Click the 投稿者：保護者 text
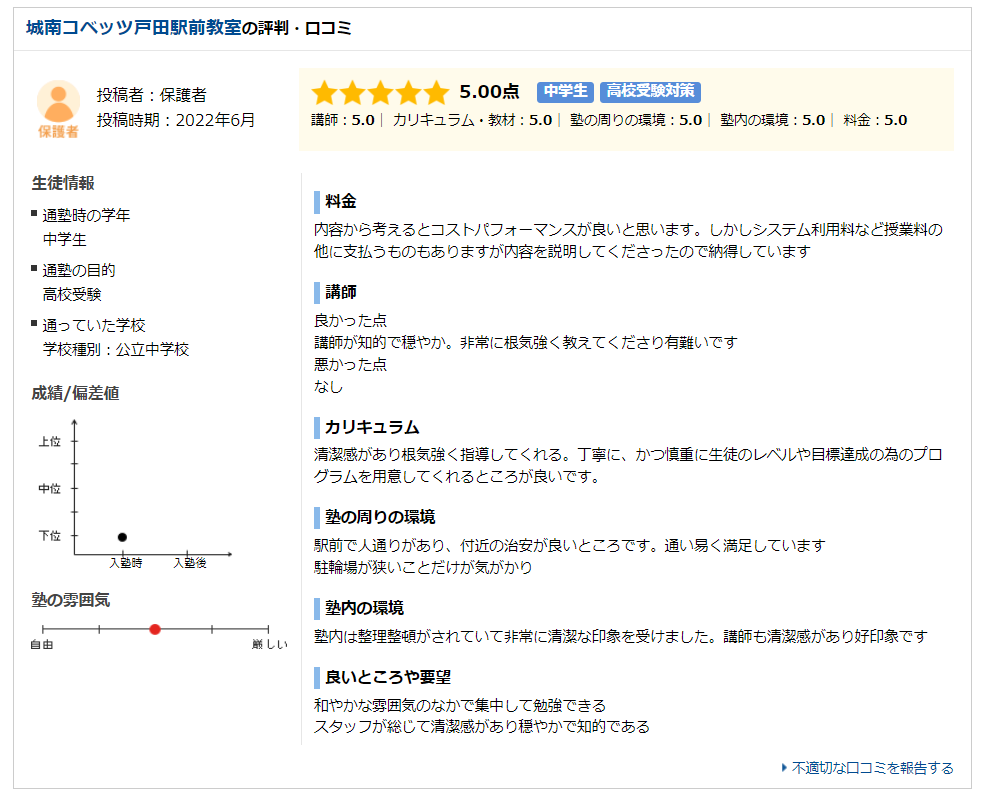 (151, 95)
